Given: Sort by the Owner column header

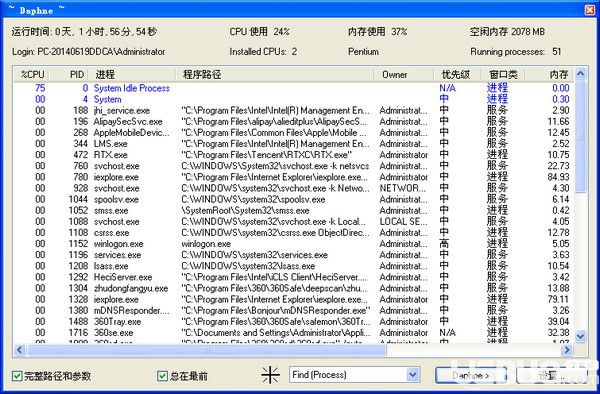Looking at the screenshot, I should tap(403, 75).
